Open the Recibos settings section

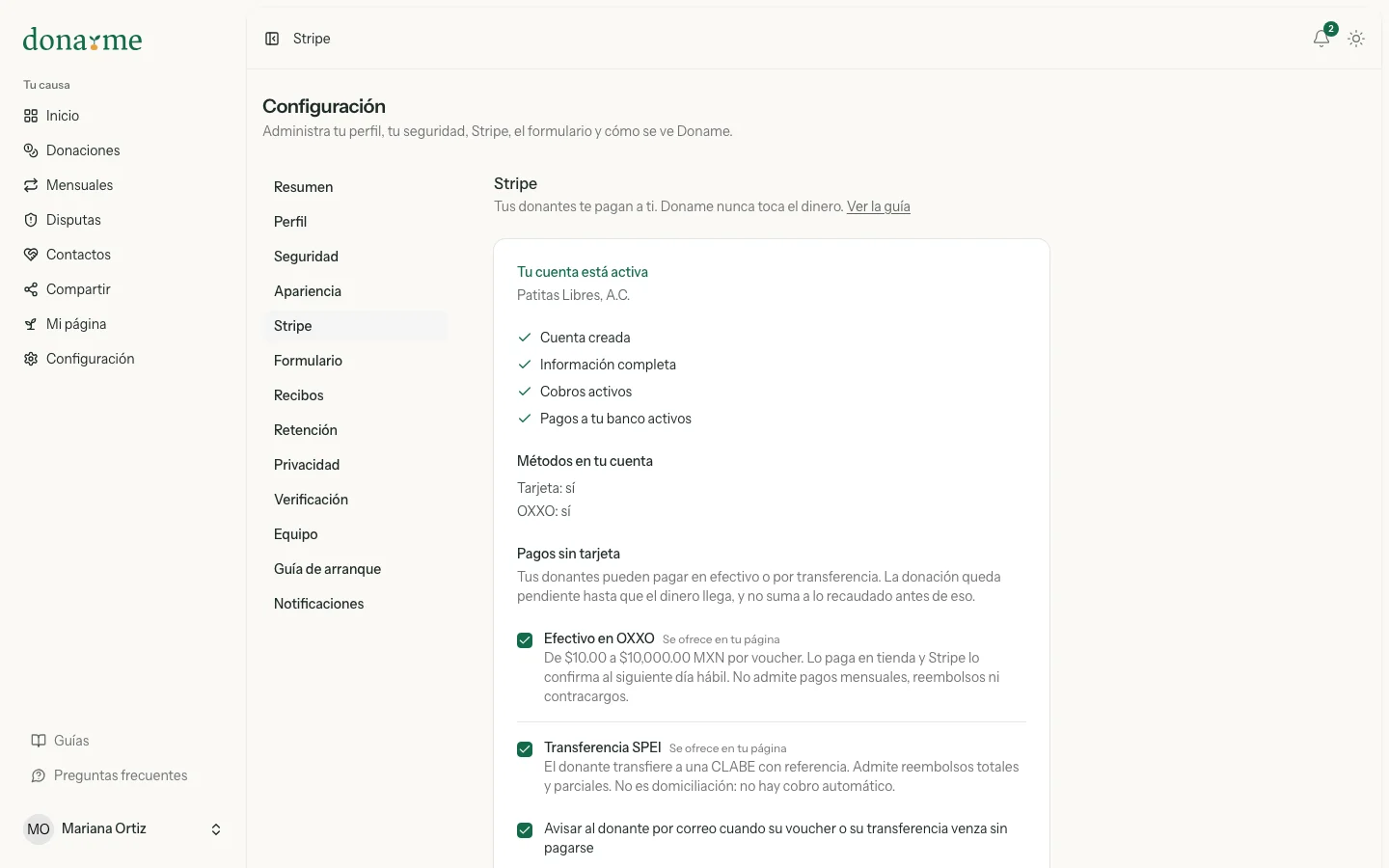[x=355, y=395]
